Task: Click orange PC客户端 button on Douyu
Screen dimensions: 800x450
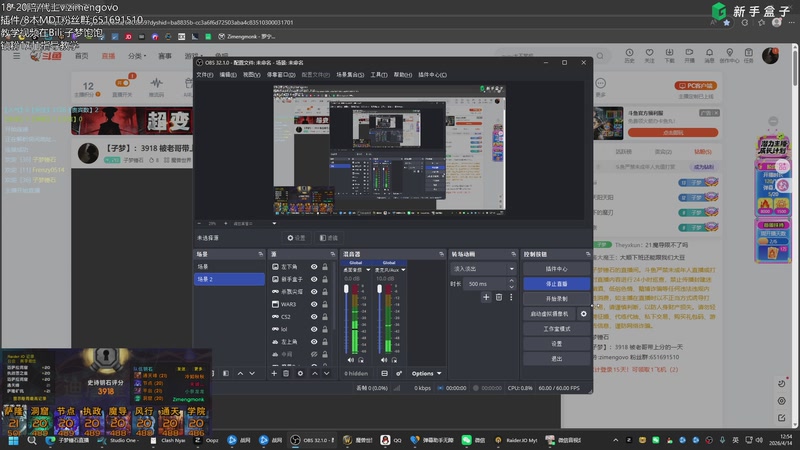Action: pyautogui.click(x=695, y=86)
